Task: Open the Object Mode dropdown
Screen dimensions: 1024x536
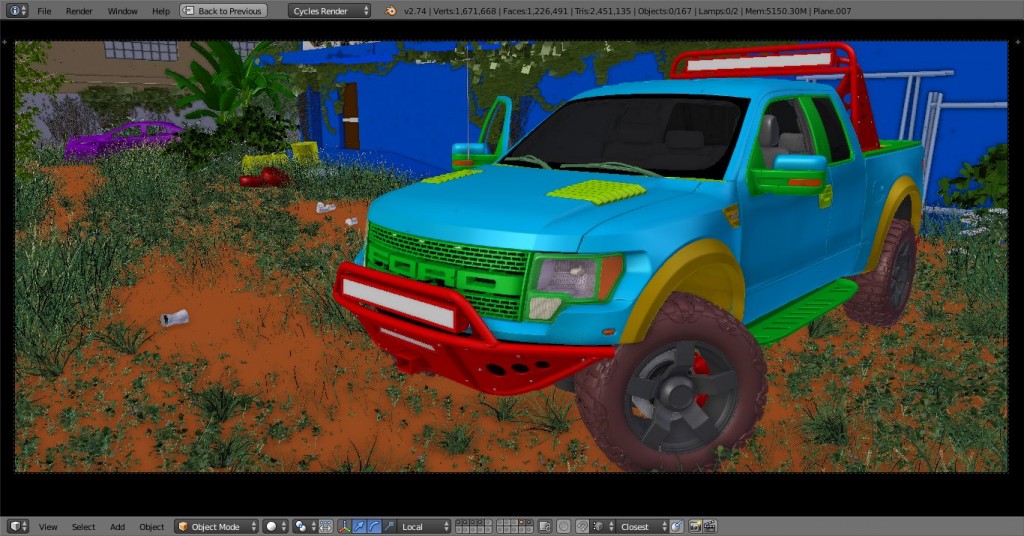Action: 216,526
